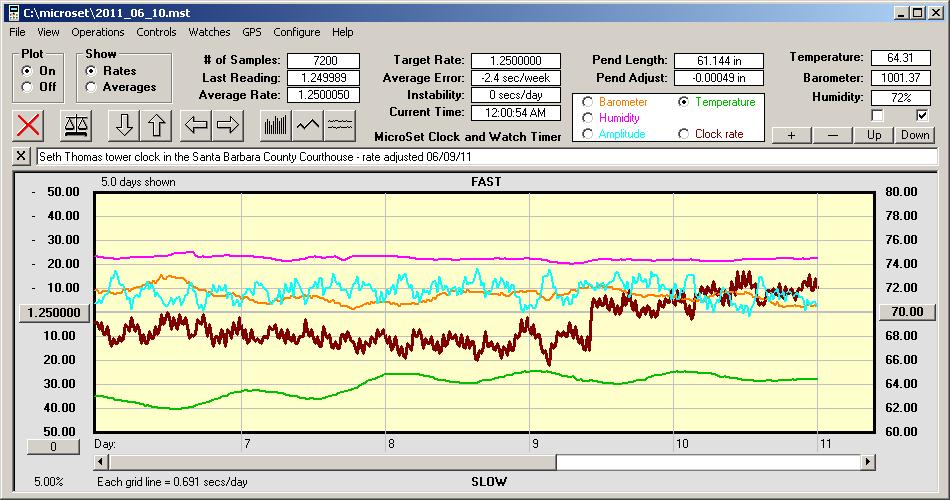Click the '5.0 days shown' label
The height and width of the screenshot is (500, 950).
click(x=138, y=182)
